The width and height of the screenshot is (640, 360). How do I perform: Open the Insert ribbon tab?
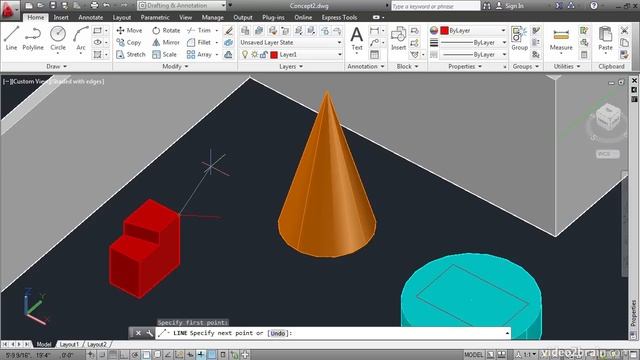(x=61, y=17)
